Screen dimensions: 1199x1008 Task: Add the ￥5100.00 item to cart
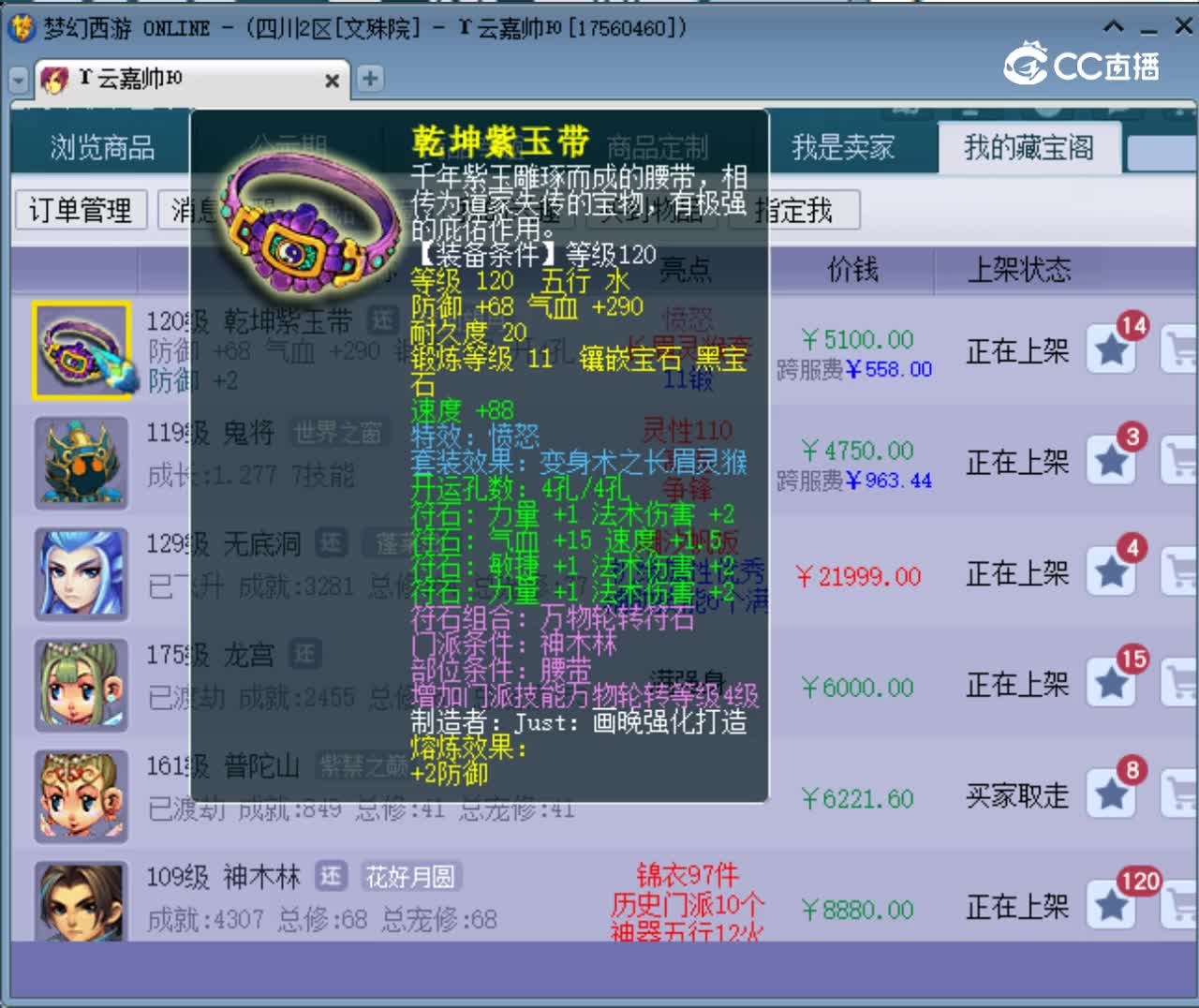pyautogui.click(x=1180, y=349)
